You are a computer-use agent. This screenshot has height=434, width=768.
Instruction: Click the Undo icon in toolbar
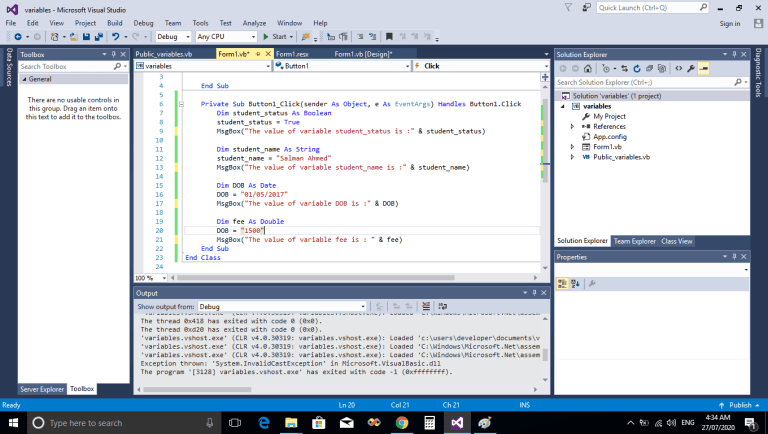117,37
